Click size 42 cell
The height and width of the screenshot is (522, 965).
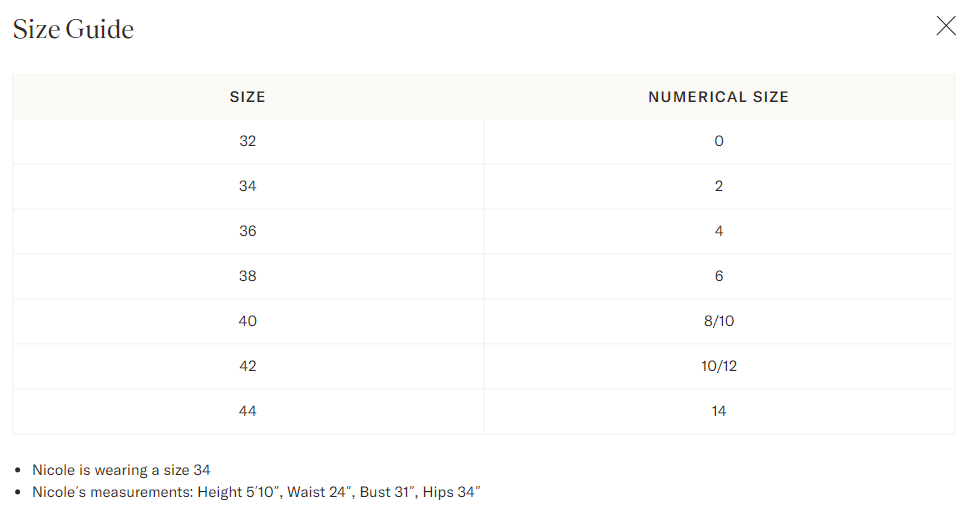(x=248, y=366)
